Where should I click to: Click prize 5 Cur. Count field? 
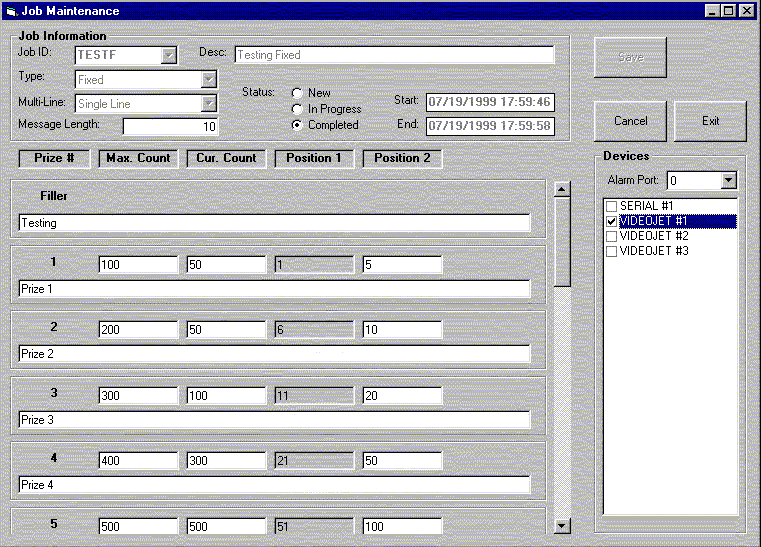point(226,526)
